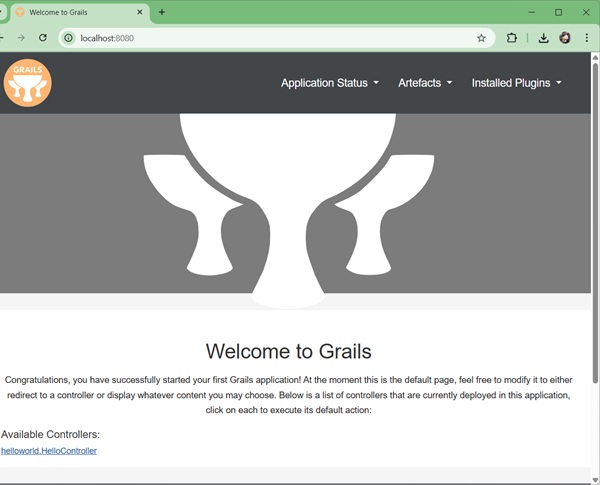Click the scrollbar up arrow
Screen dimensions: 600x485
click(x=595, y=57)
